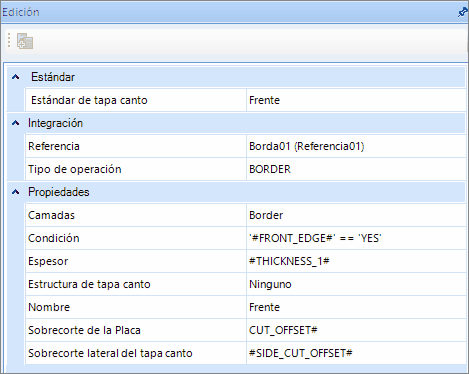Image resolution: width=469 pixels, height=374 pixels.
Task: Edit the CUT_OFFSET# value
Action: click(x=356, y=330)
